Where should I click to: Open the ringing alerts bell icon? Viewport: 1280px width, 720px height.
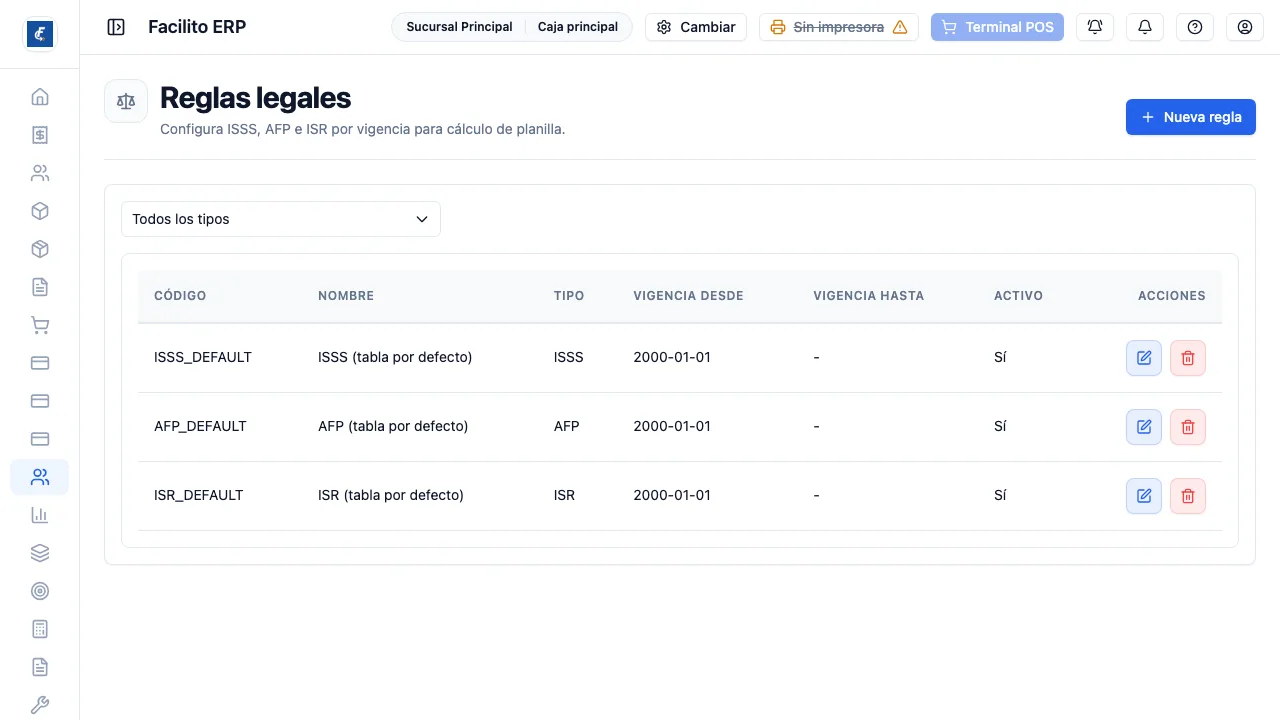tap(1095, 27)
